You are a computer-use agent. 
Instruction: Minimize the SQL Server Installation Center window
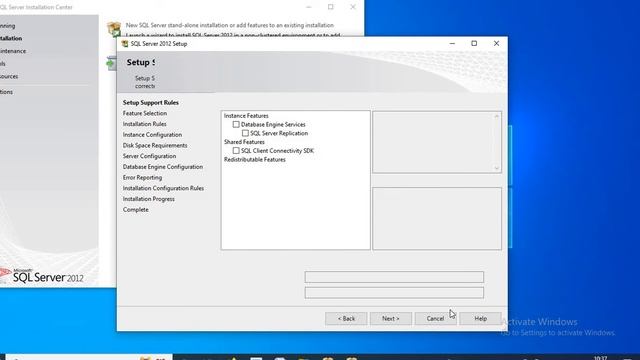(x=309, y=7)
